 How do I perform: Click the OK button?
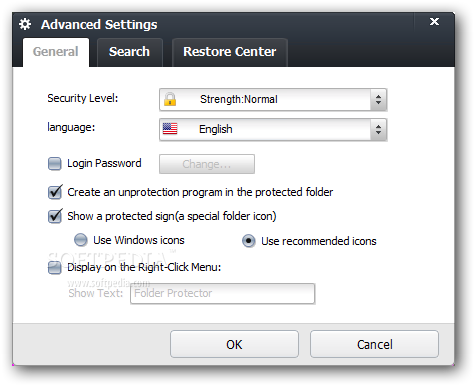coord(234,344)
